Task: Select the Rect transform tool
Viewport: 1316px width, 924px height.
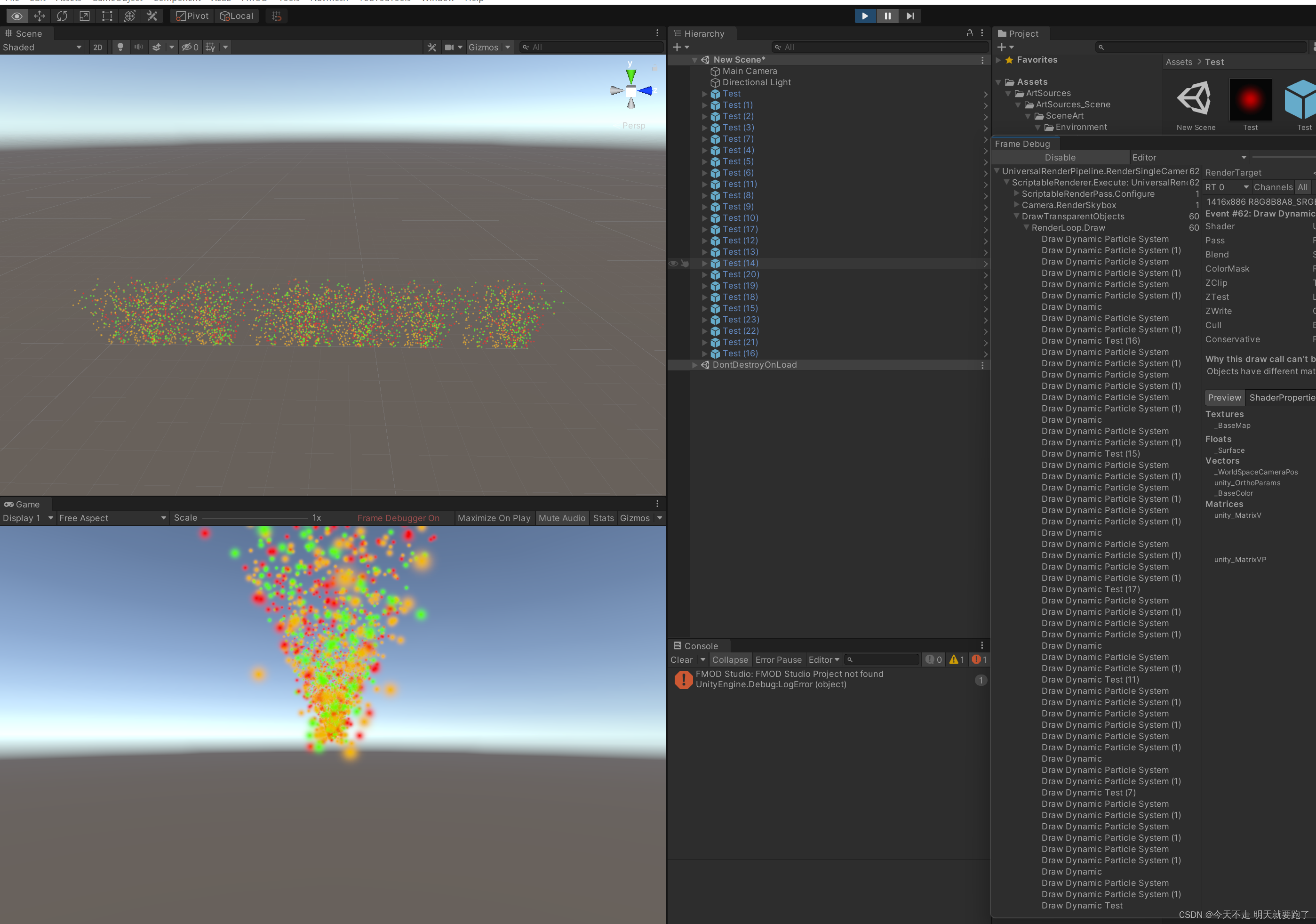Action: 107,16
